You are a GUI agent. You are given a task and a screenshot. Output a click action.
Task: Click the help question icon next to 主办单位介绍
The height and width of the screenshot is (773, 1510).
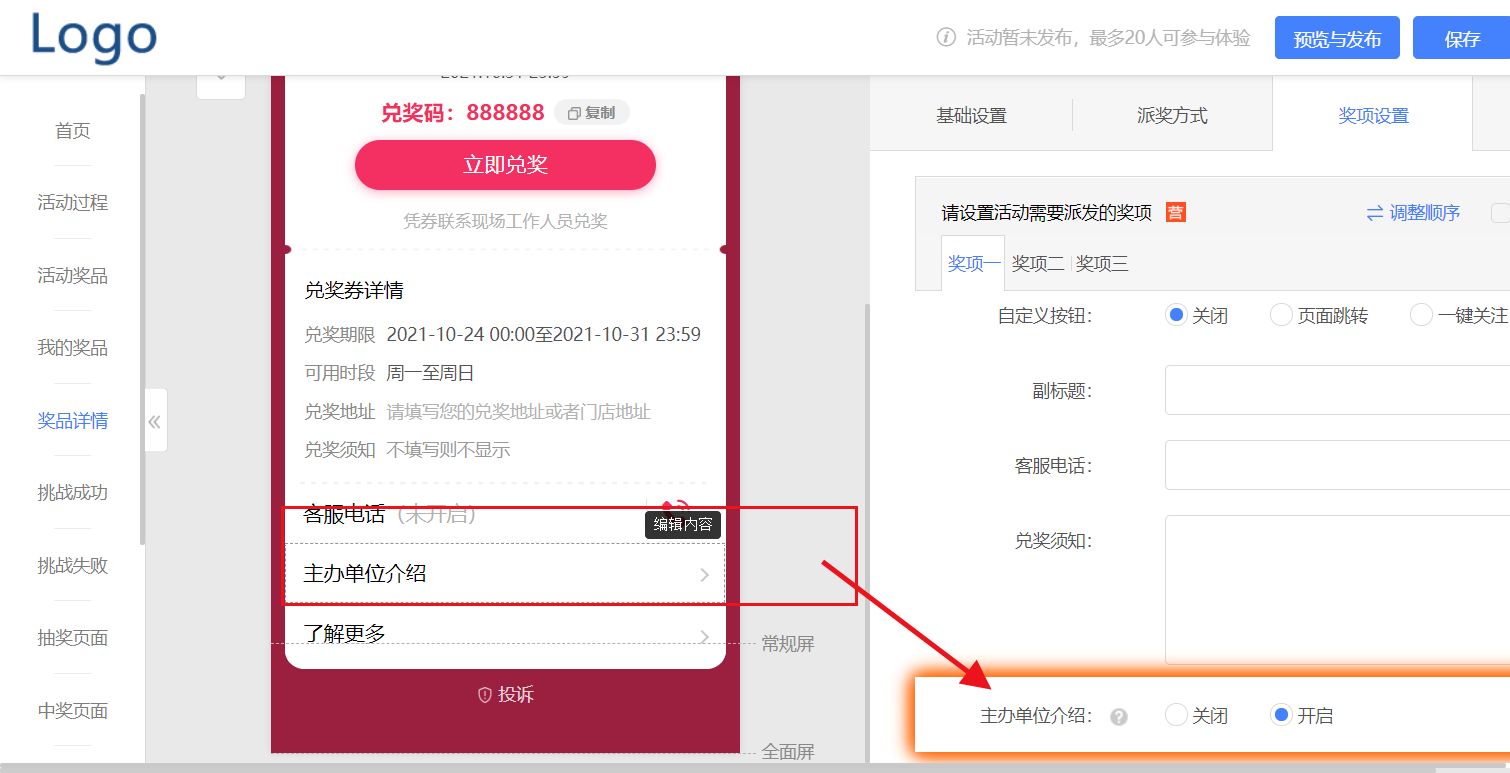[x=1119, y=715]
